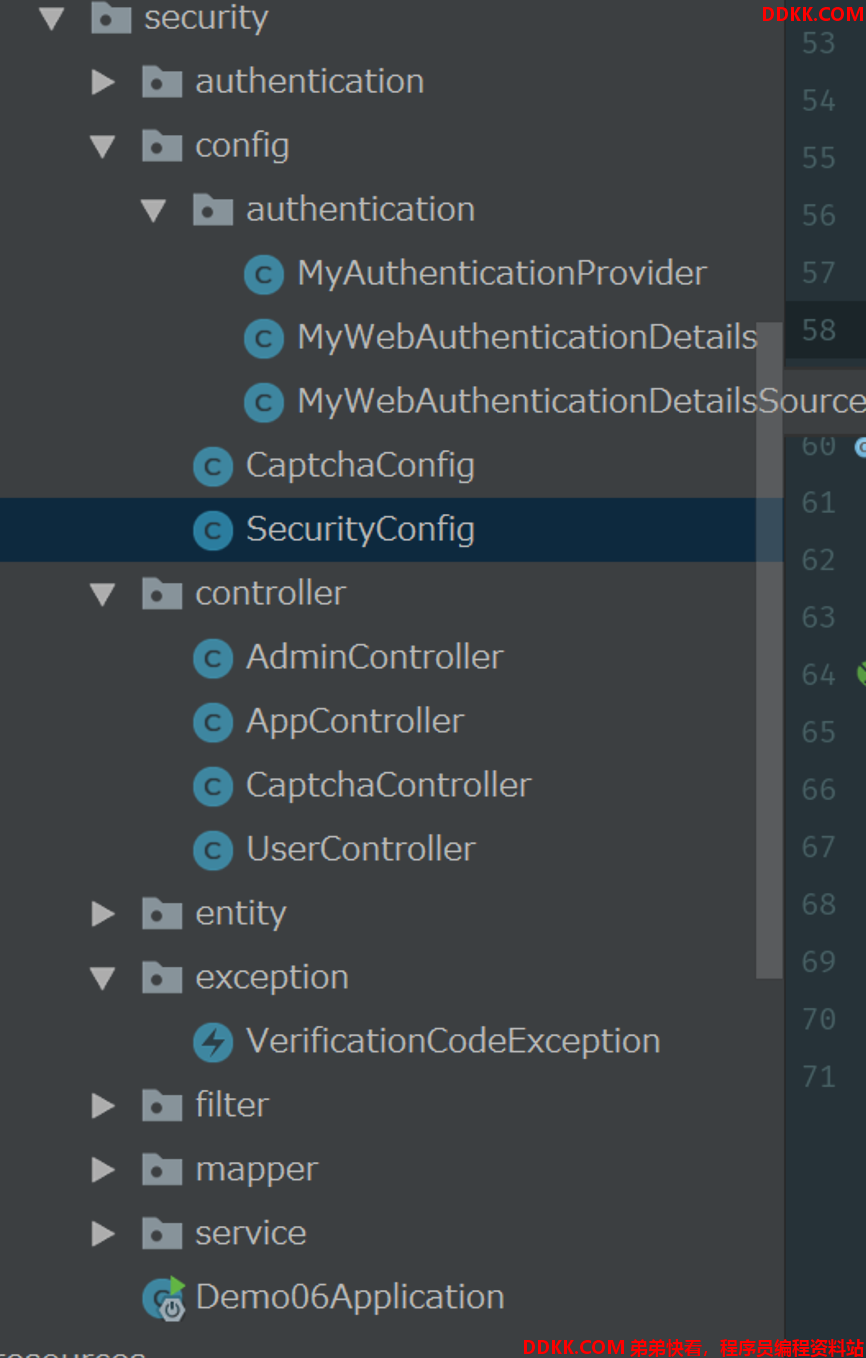866x1358 pixels.
Task: Click the UserController class icon
Action: pos(213,850)
